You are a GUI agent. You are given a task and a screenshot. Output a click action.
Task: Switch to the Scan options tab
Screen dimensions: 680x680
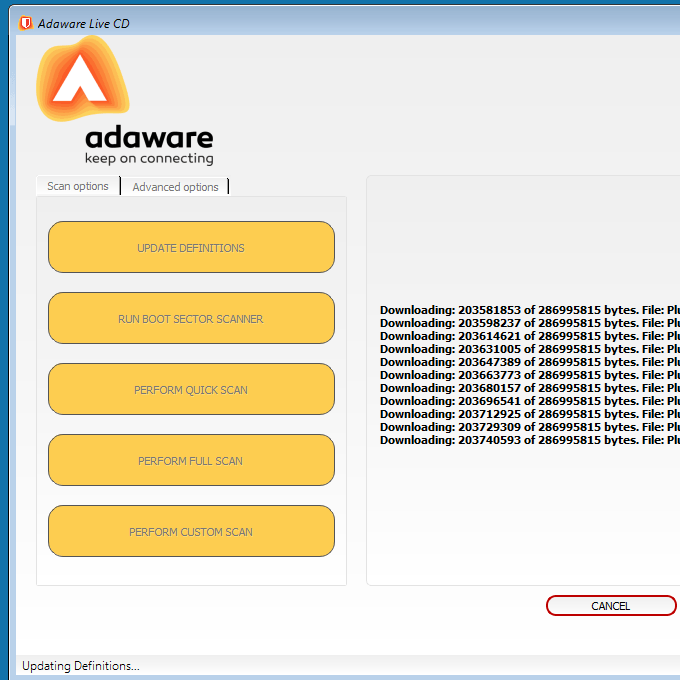coord(78,186)
